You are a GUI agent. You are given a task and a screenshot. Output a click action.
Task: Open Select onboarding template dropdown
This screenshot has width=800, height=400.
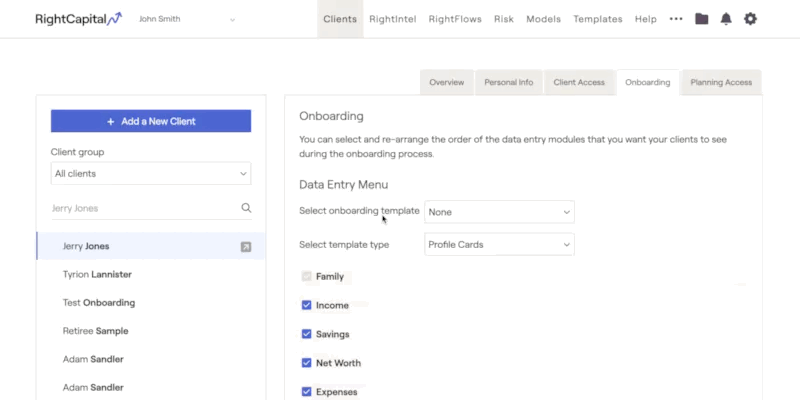[x=499, y=212]
